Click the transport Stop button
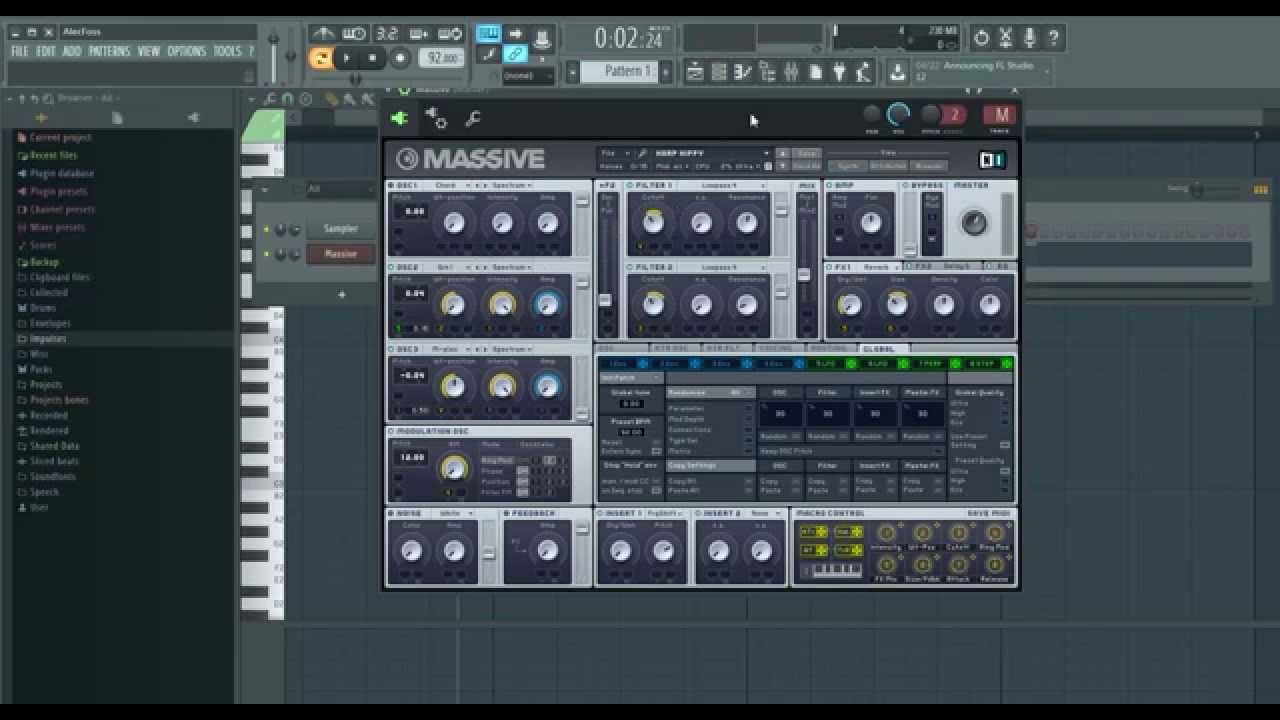Image resolution: width=1280 pixels, height=720 pixels. (372, 58)
